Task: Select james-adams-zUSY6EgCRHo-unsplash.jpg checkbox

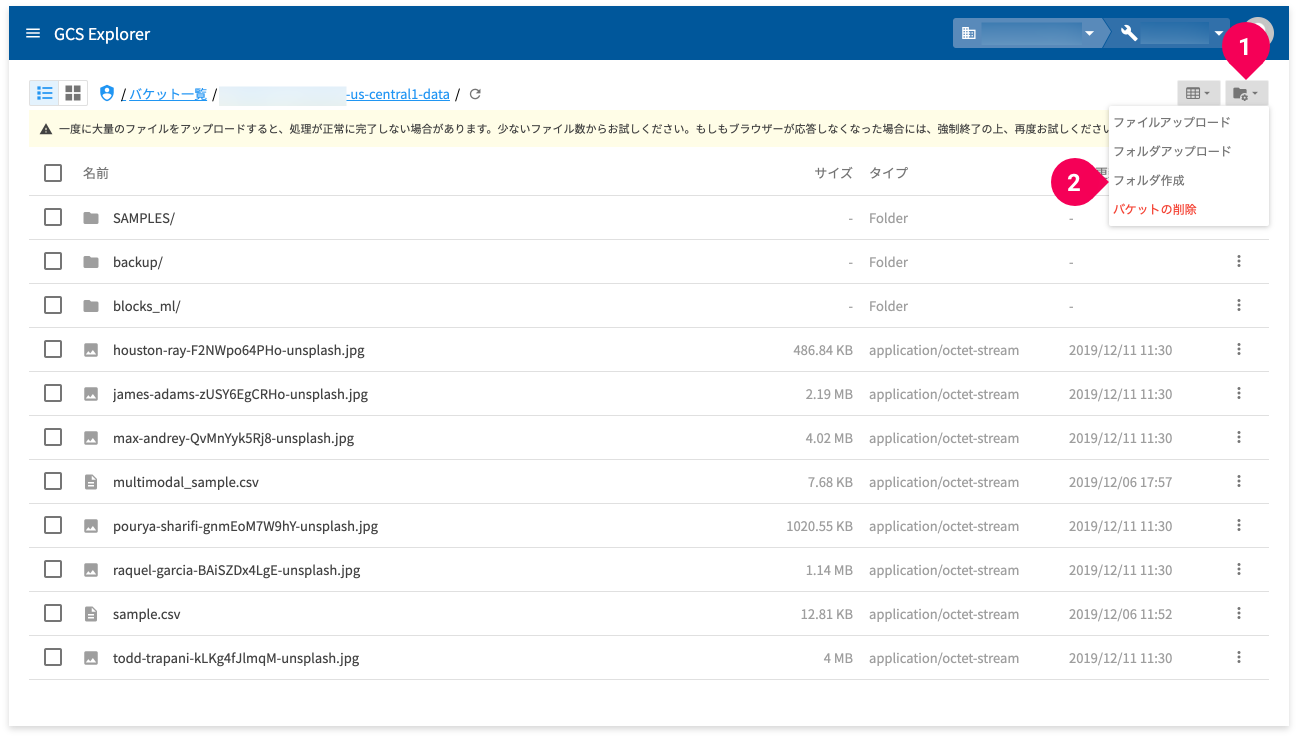Action: (53, 393)
